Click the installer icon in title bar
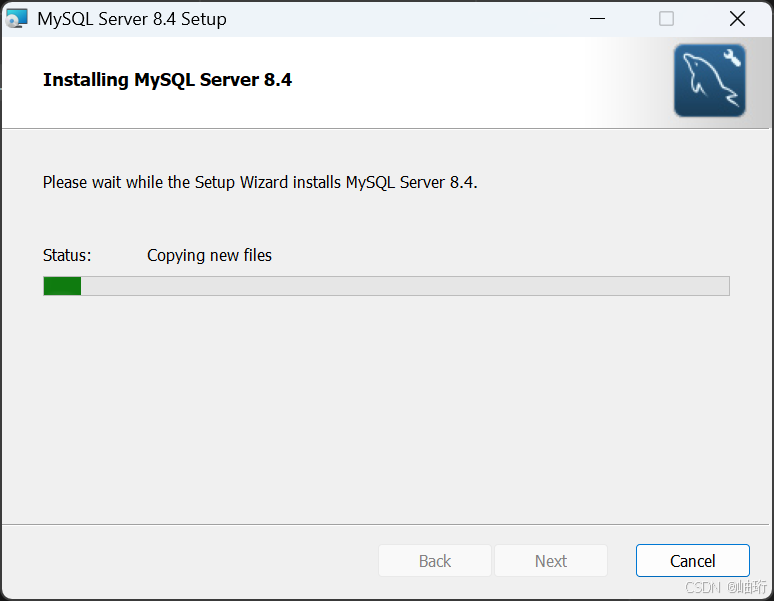Viewport: 774px width, 601px height. (x=16, y=19)
